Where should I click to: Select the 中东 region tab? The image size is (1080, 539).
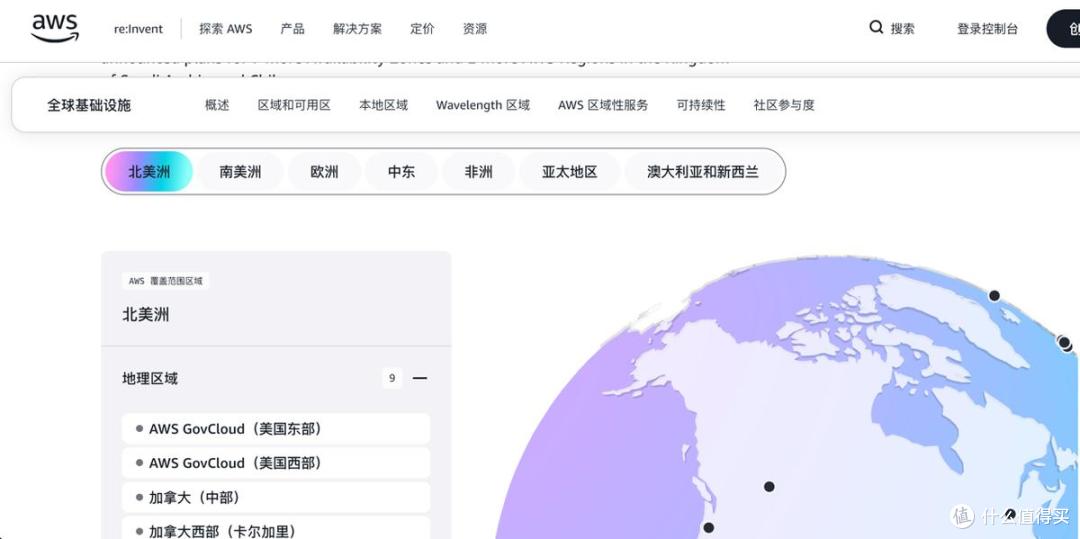(x=402, y=171)
